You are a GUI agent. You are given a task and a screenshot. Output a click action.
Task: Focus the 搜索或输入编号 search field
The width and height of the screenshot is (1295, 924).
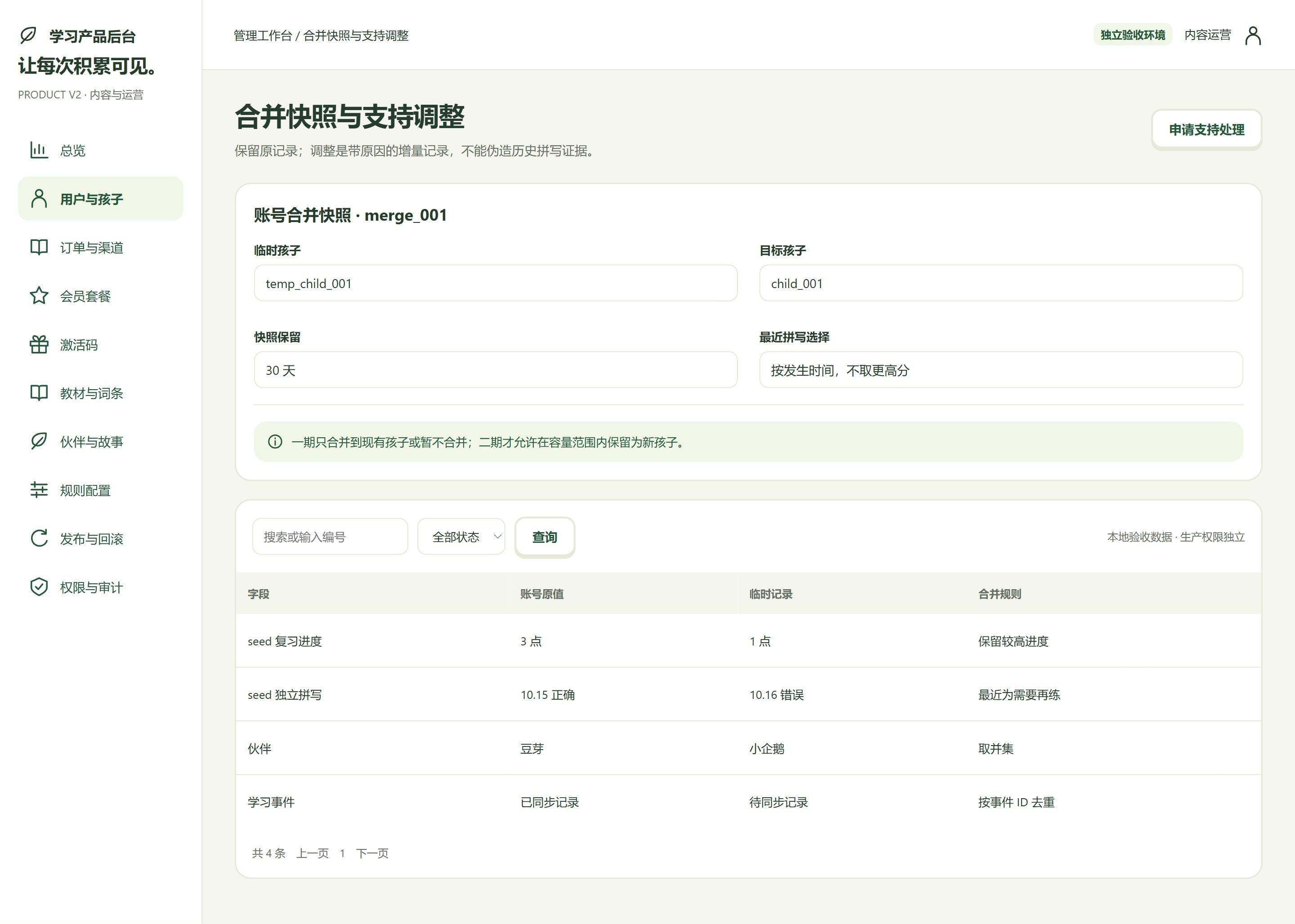tap(330, 537)
